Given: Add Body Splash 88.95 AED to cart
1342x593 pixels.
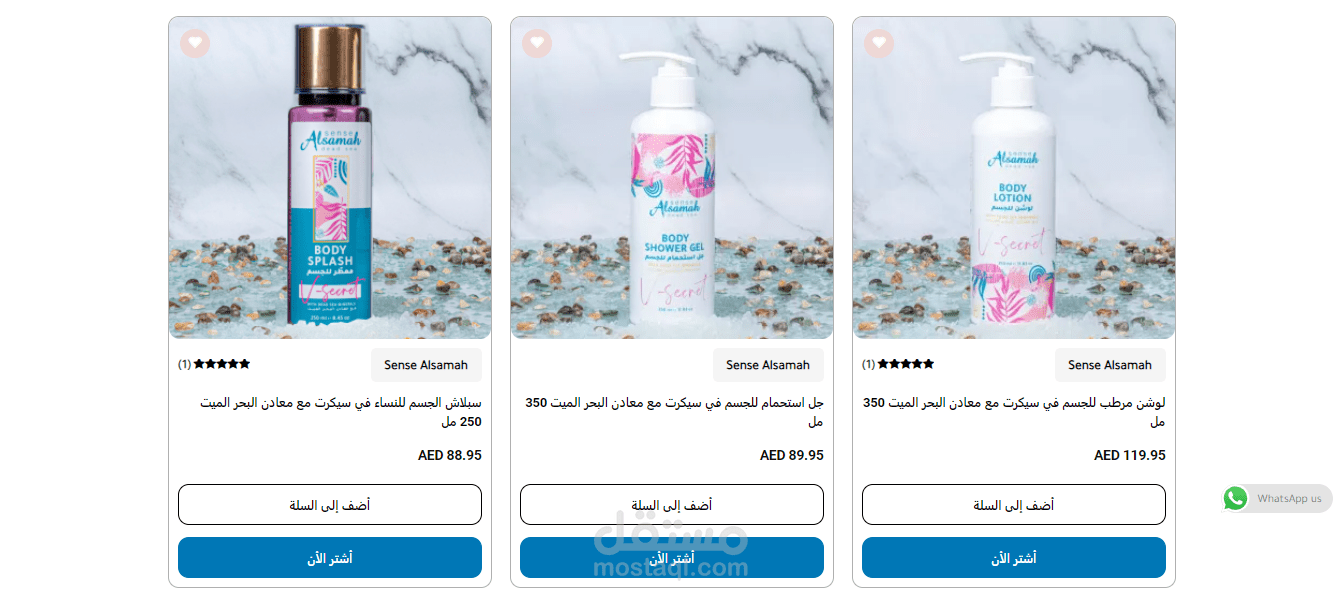Looking at the screenshot, I should click(330, 505).
